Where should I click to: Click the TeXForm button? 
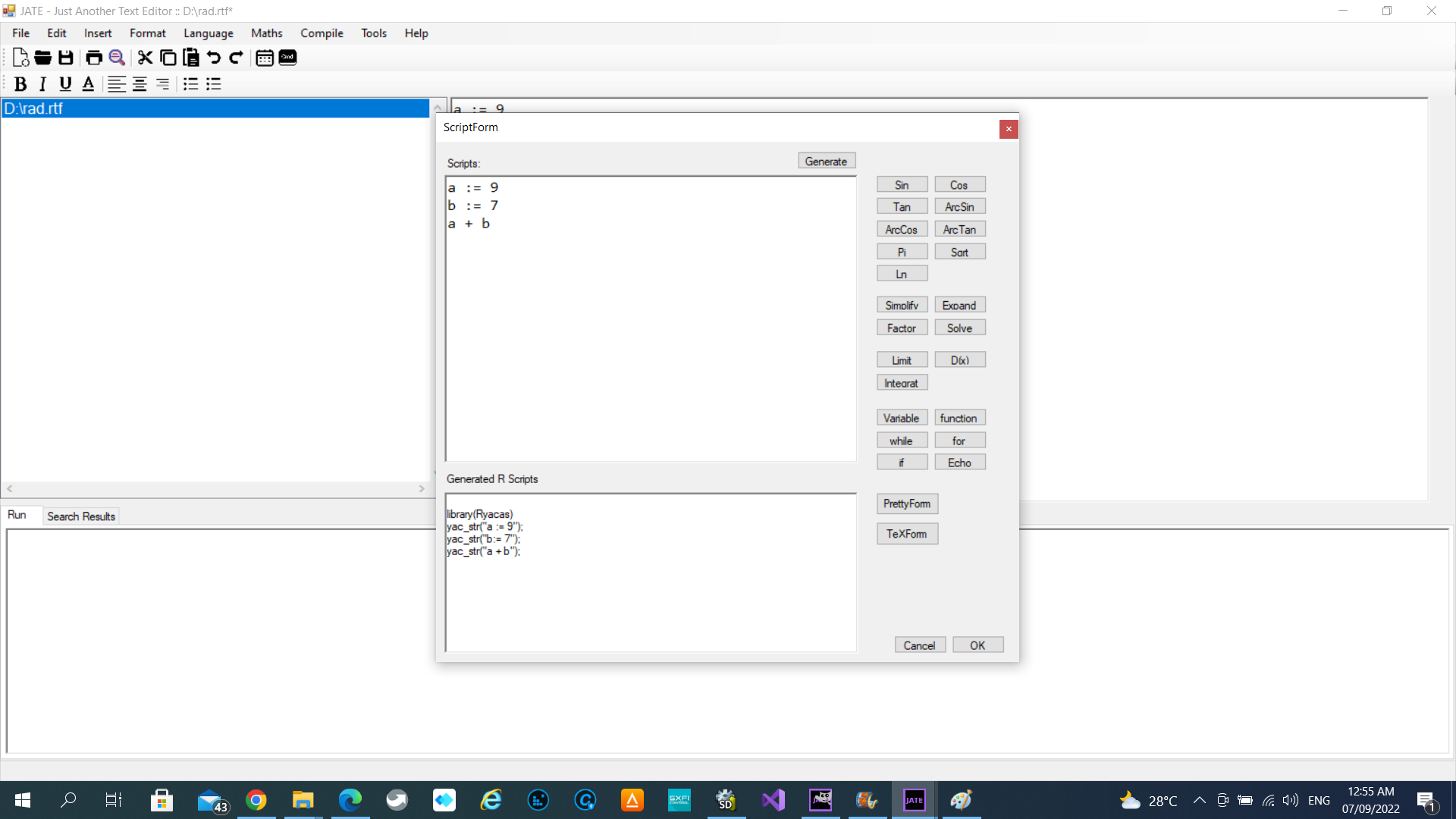[x=907, y=534]
